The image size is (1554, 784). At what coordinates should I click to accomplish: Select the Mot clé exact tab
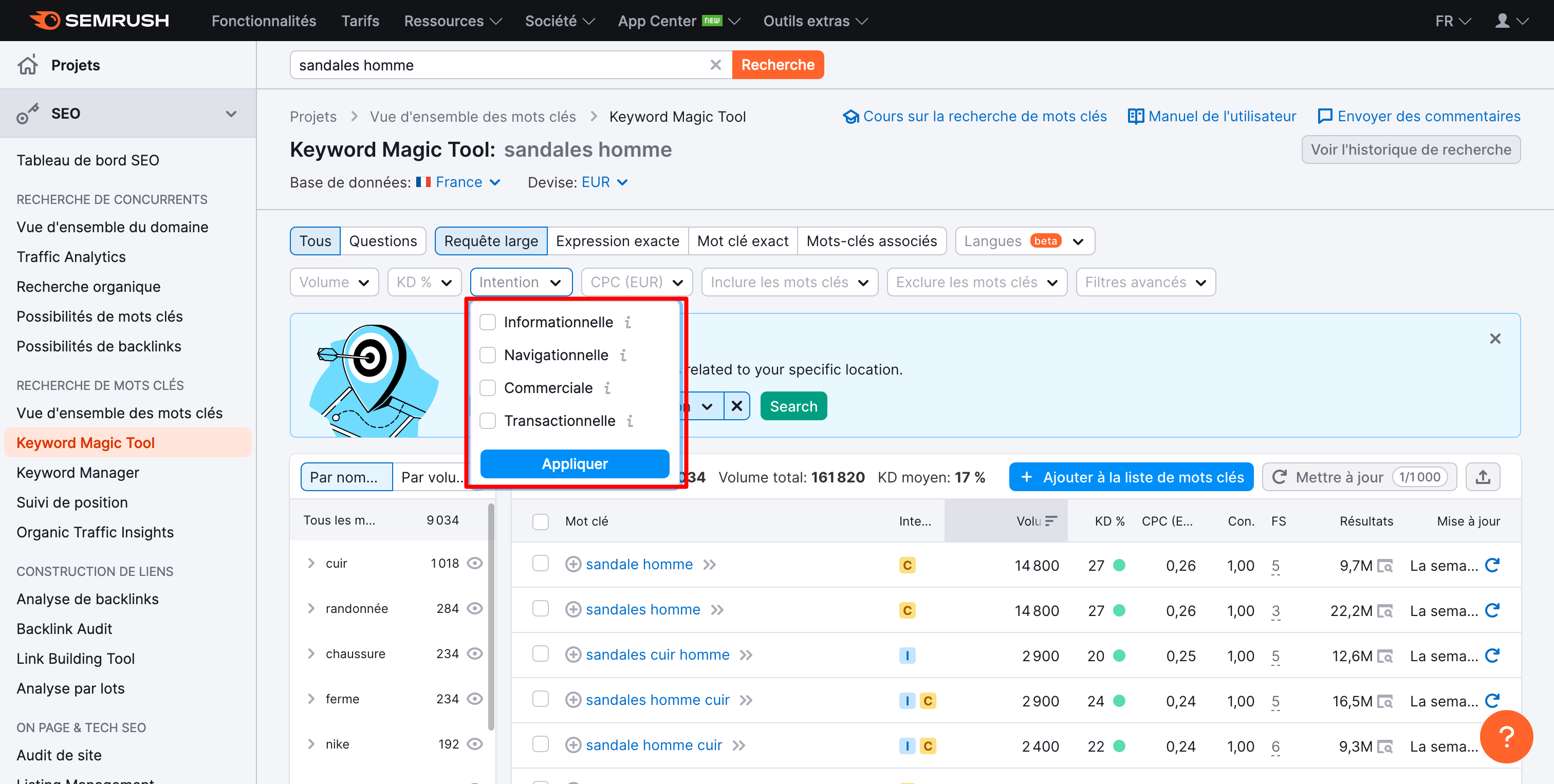click(x=743, y=241)
